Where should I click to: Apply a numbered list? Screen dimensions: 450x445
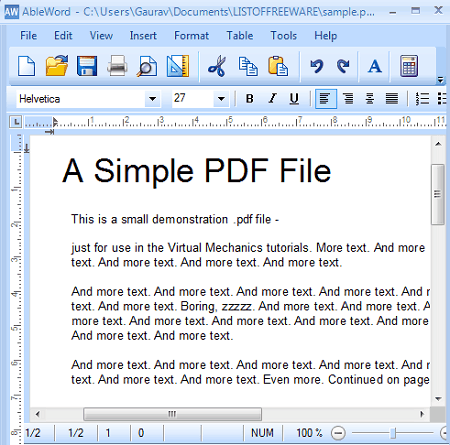pyautogui.click(x=422, y=99)
